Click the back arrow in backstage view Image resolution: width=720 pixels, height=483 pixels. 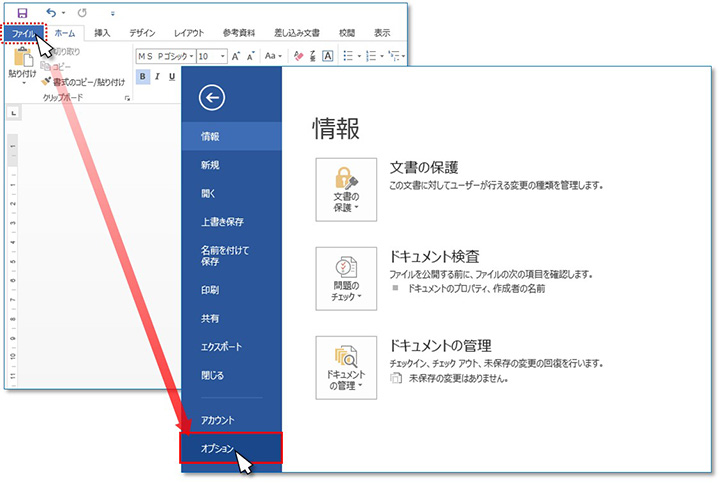click(212, 97)
